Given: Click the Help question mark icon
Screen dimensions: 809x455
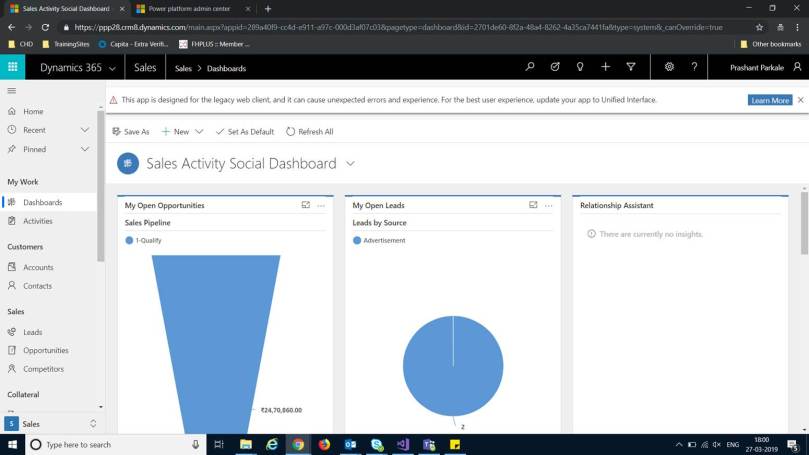Looking at the screenshot, I should (694, 67).
